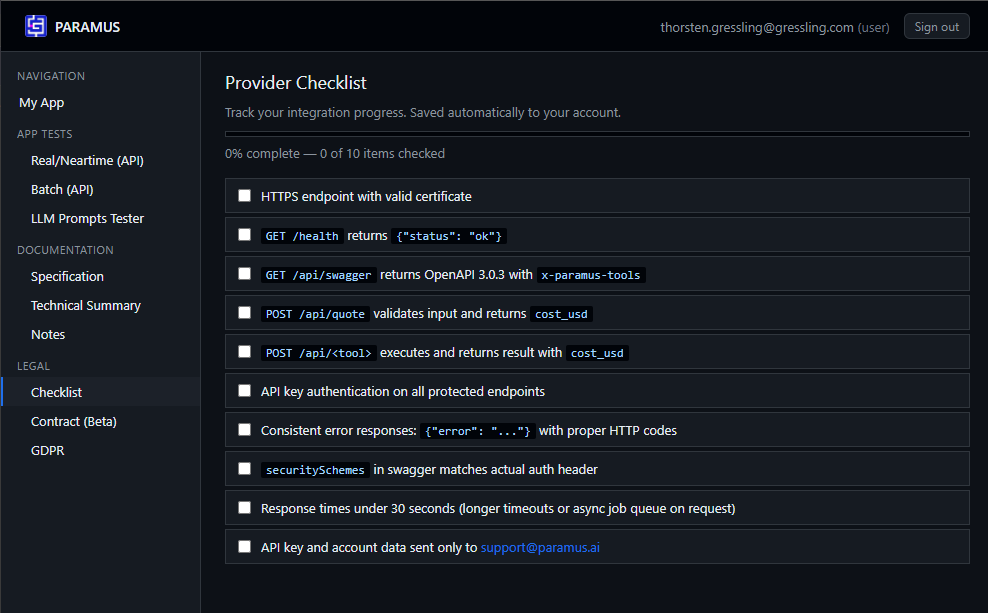Viewport: 988px width, 613px height.
Task: Click the NAVIGATION section header
Action: [x=51, y=76]
